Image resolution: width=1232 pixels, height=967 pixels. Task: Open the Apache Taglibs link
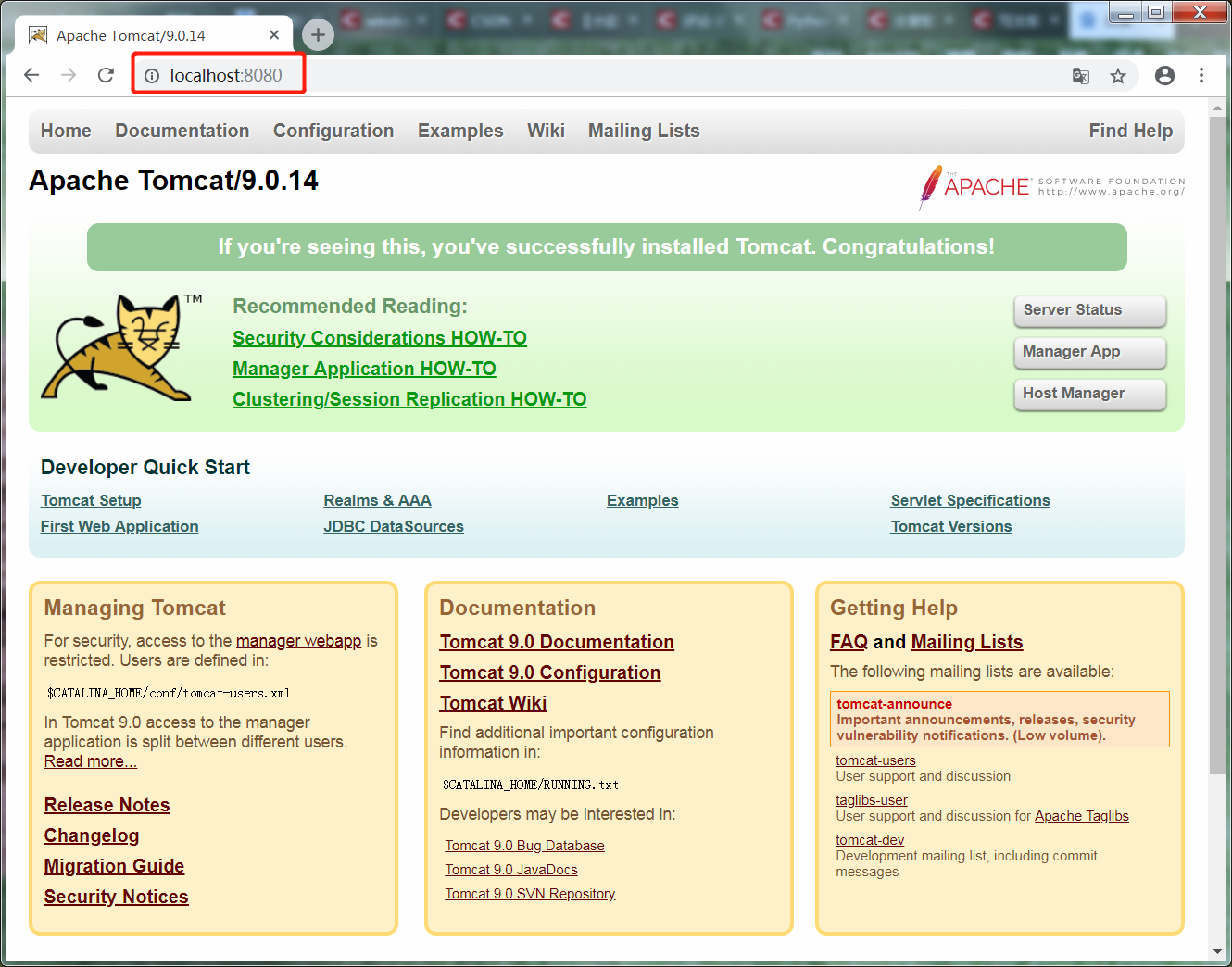click(x=1082, y=816)
